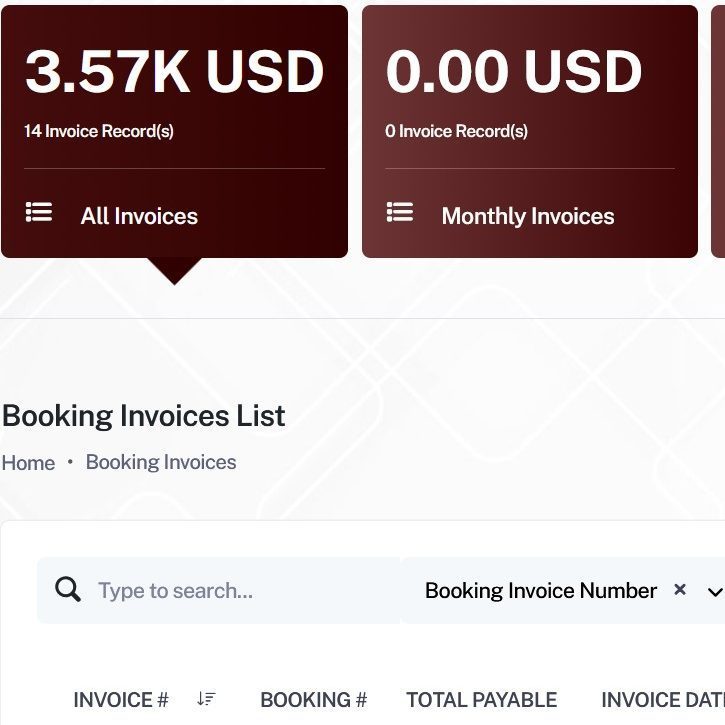The height and width of the screenshot is (725, 725).
Task: Click the list icon beside All Invoices
Action: click(39, 212)
